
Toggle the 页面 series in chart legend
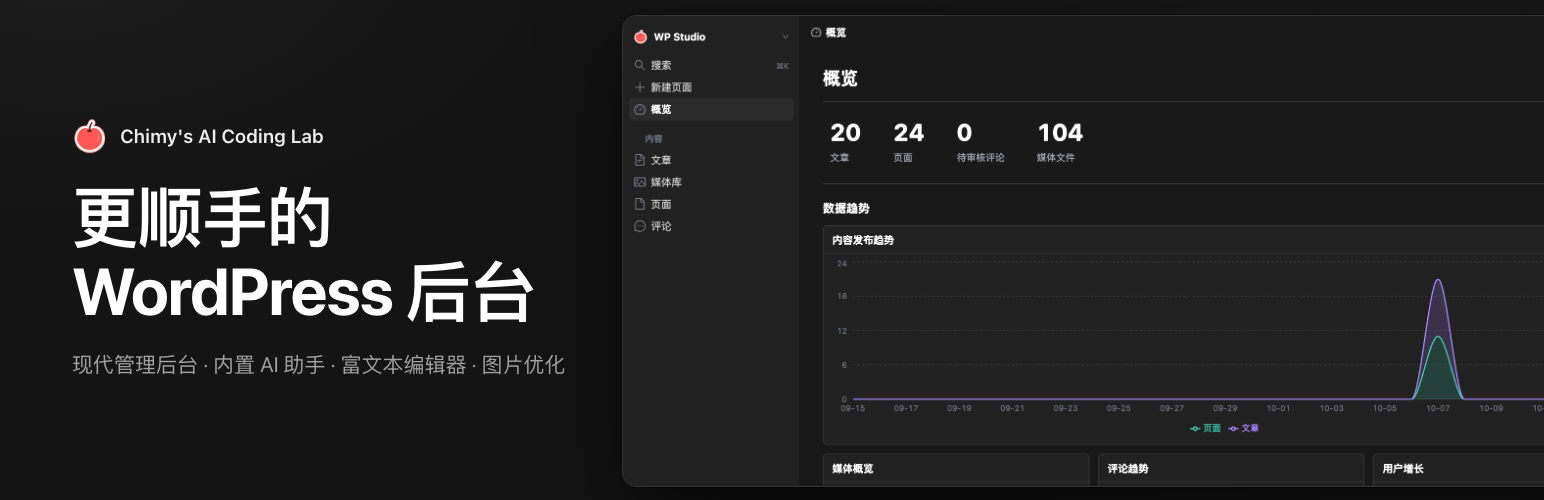[1205, 428]
